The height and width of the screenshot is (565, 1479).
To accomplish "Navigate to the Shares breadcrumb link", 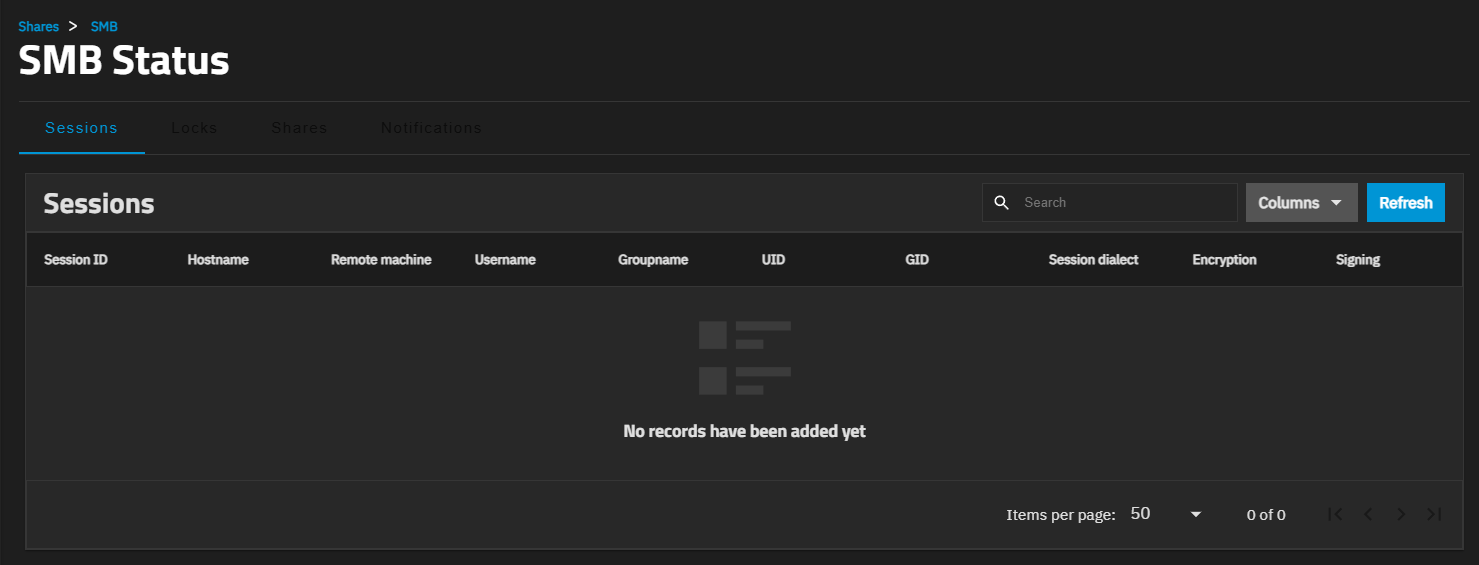I will click(x=38, y=27).
